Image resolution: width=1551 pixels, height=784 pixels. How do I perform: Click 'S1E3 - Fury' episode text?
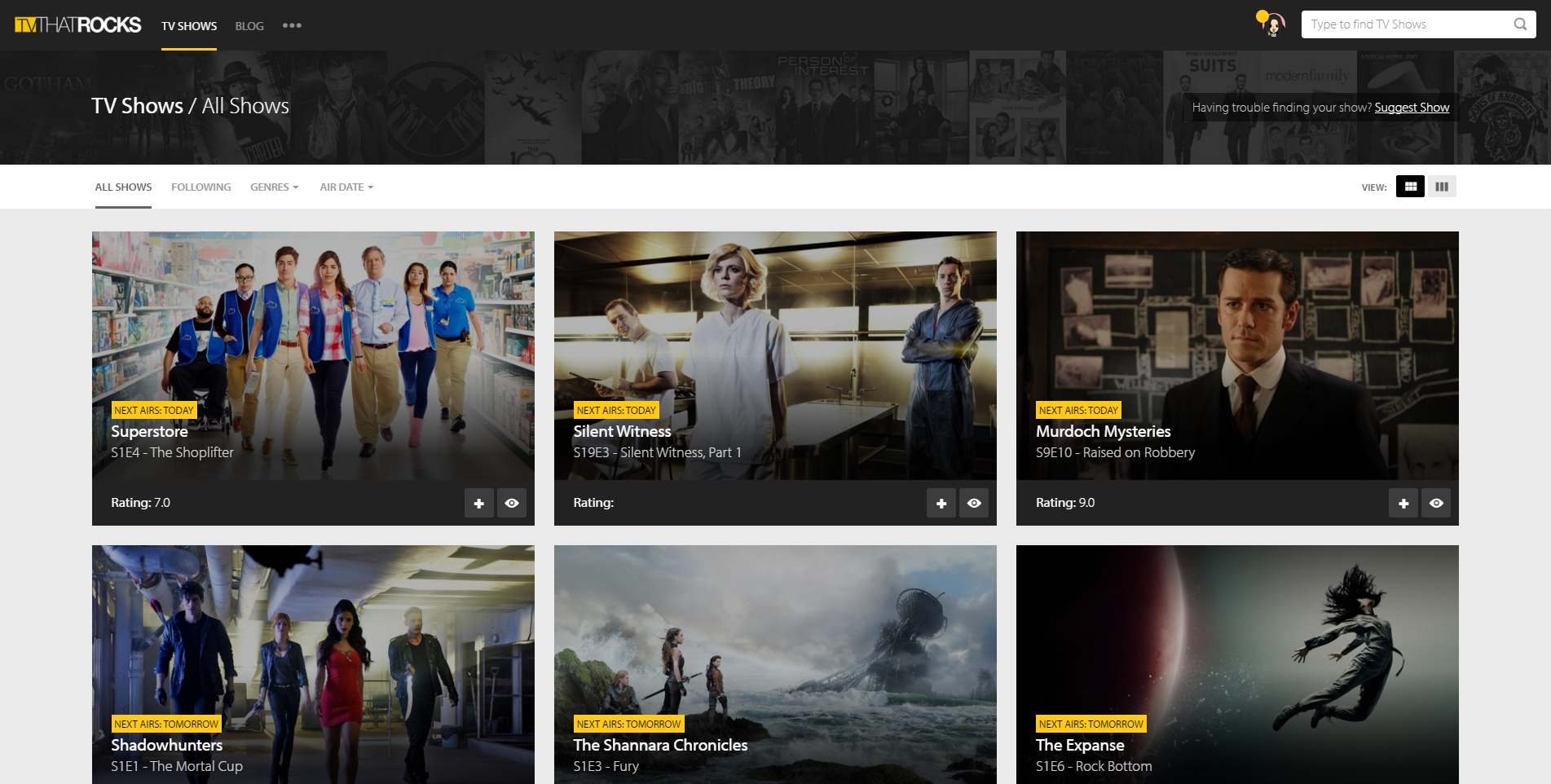(x=606, y=766)
